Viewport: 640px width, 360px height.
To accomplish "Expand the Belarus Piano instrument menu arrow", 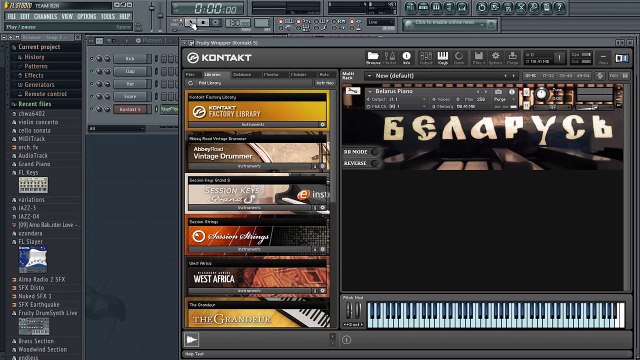I will pos(370,91).
